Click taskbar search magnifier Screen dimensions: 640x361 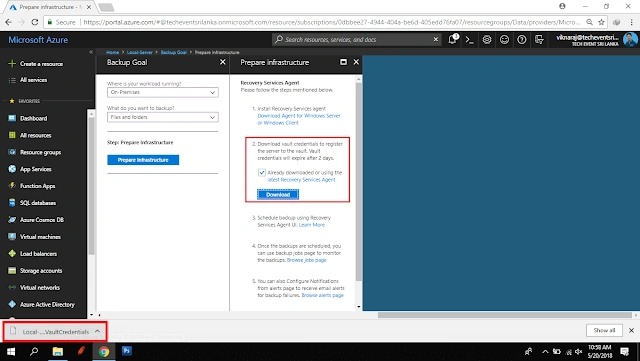pyautogui.click(x=34, y=351)
